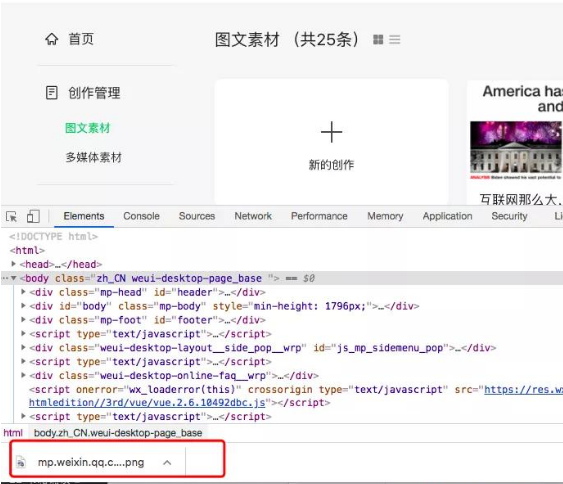
Task: Expand the head element node
Action: coord(14,264)
